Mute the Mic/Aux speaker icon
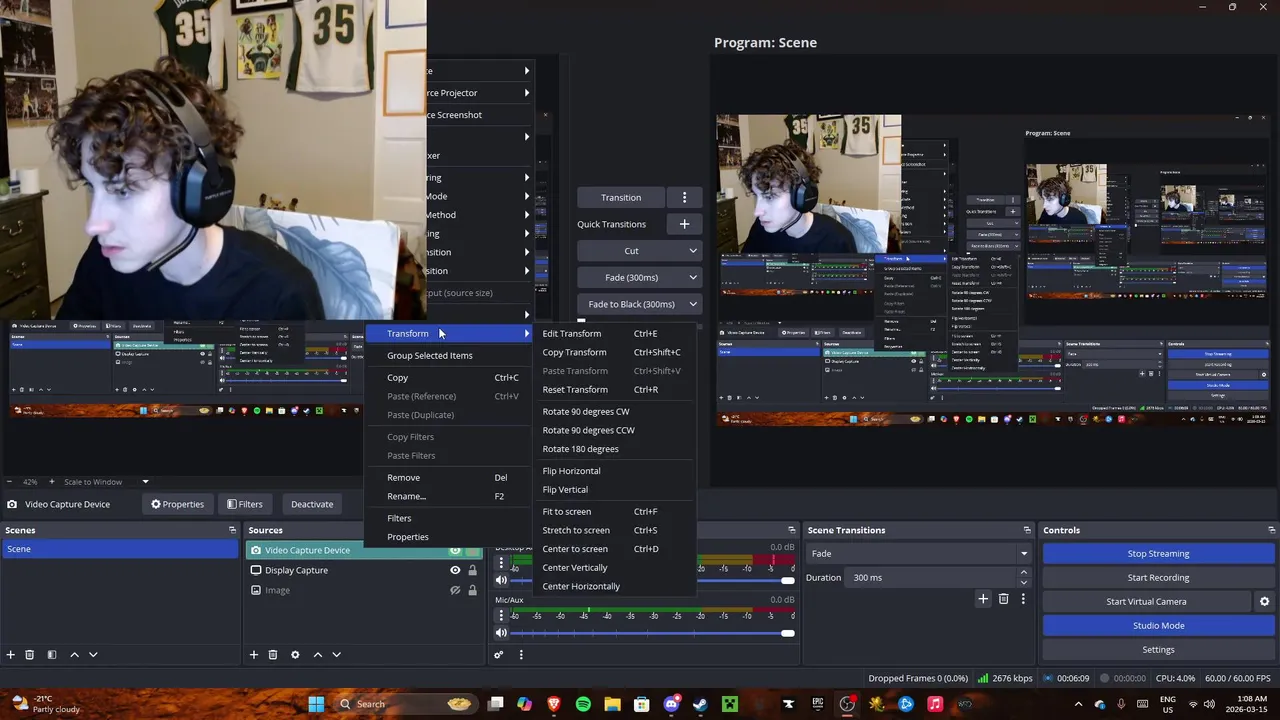This screenshot has width=1280, height=720. click(x=502, y=633)
